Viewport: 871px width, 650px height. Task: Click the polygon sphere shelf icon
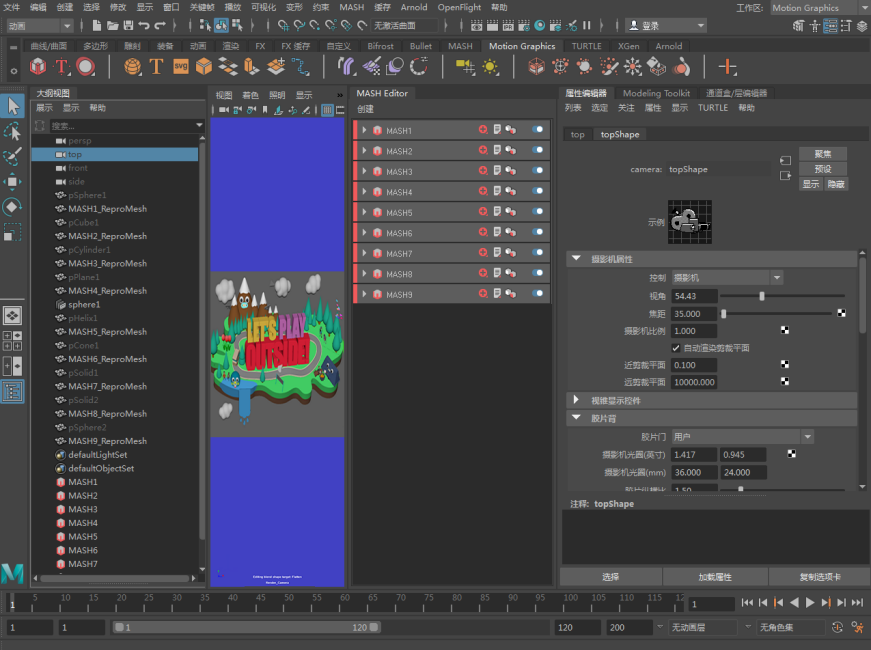click(132, 67)
